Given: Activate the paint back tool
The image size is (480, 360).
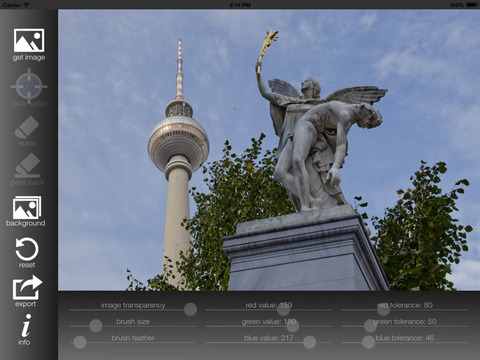Looking at the screenshot, I should 27,169.
